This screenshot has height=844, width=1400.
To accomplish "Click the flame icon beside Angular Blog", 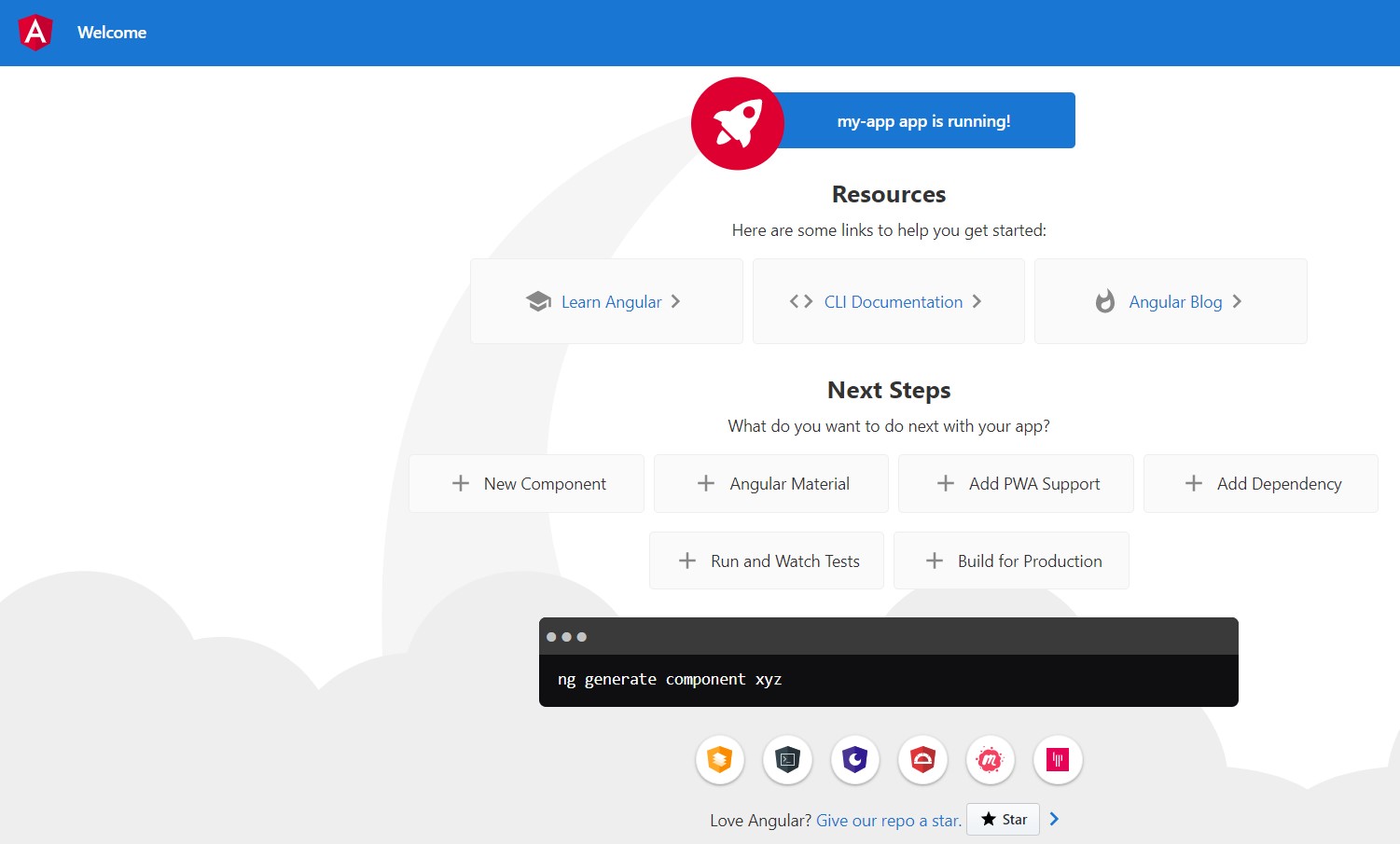I will [1105, 301].
